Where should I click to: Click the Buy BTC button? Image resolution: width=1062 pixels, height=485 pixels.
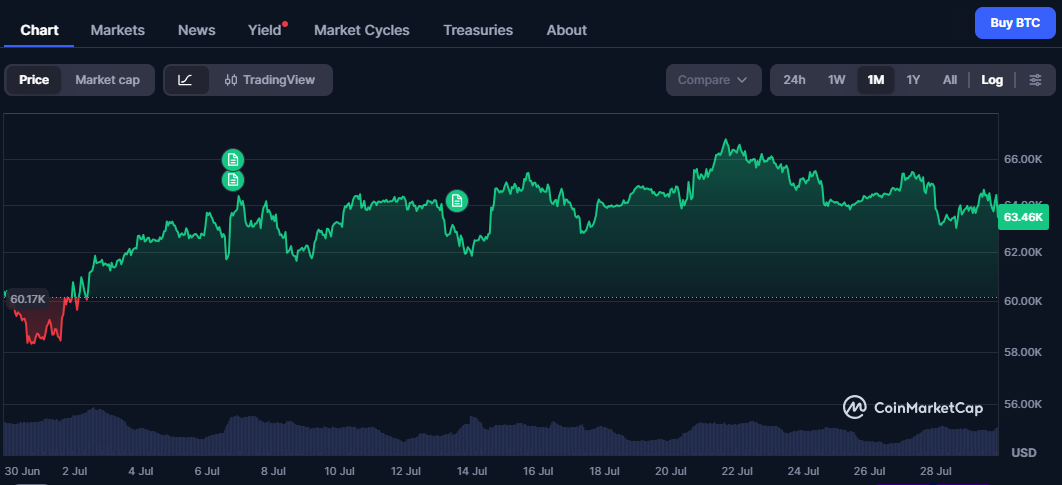pos(1015,23)
